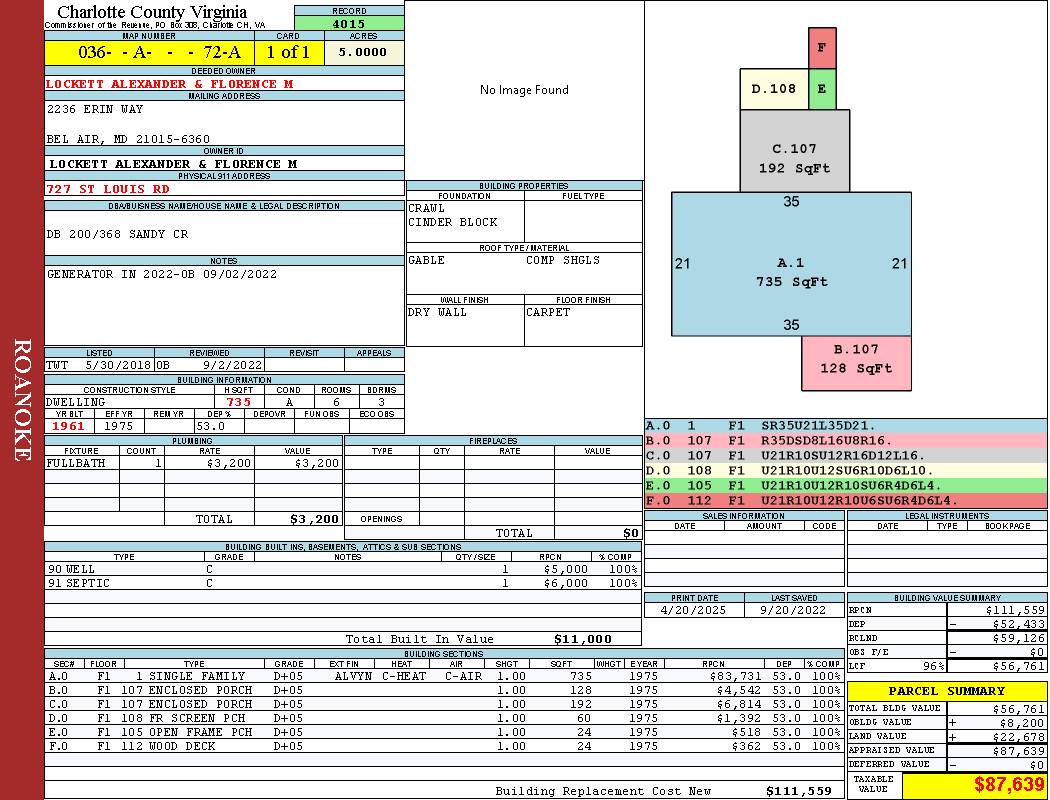This screenshot has height=800, width=1050.
Task: Click the red F section in sketch
Action: point(822,48)
